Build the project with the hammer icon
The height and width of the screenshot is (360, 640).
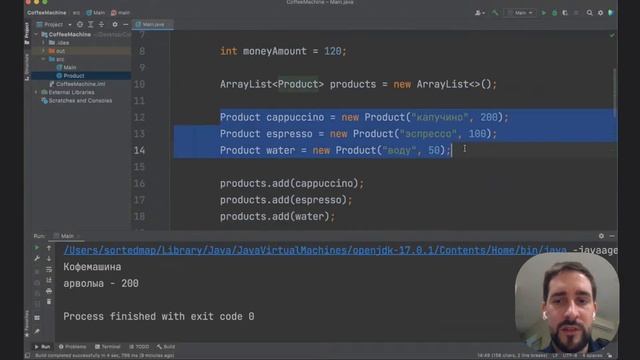(x=495, y=13)
